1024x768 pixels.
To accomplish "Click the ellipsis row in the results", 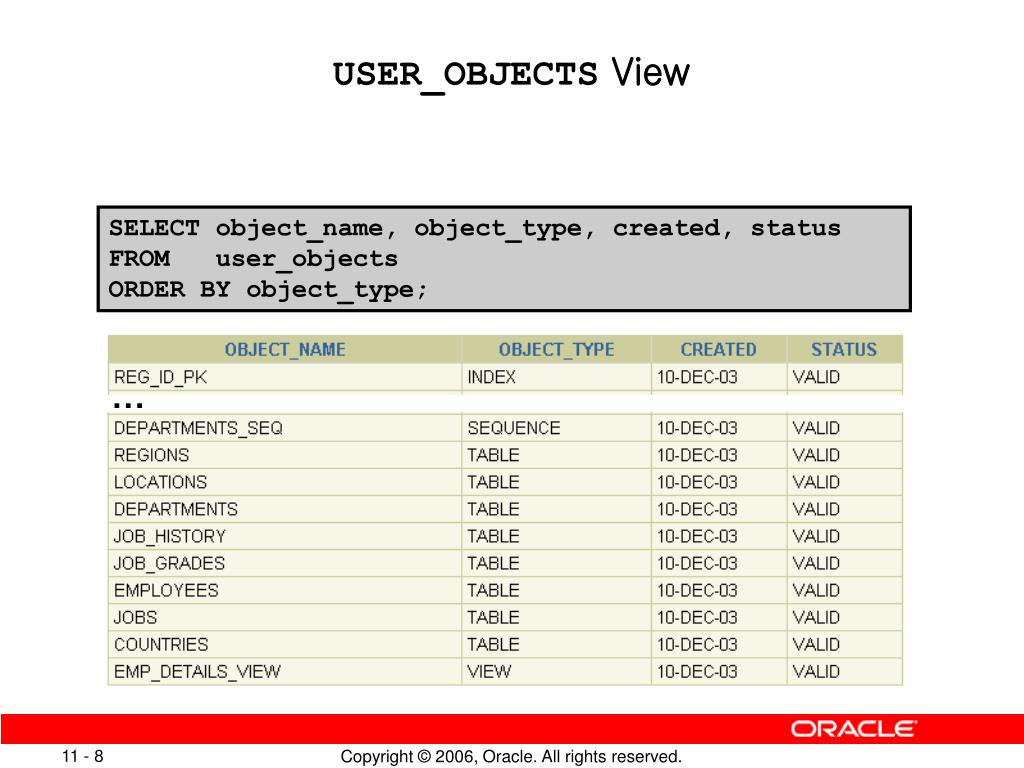I will click(128, 405).
